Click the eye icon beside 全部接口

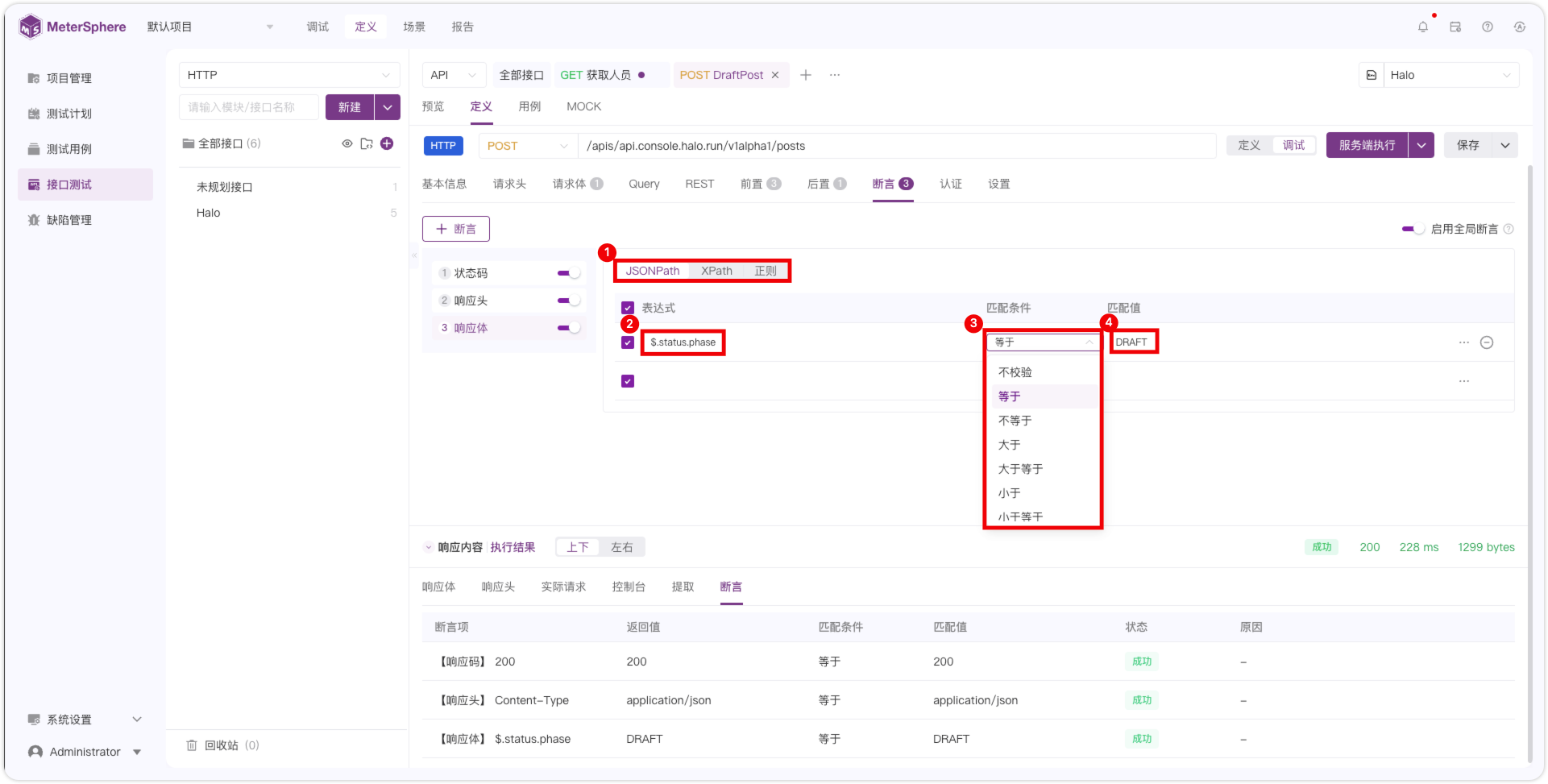[347, 143]
